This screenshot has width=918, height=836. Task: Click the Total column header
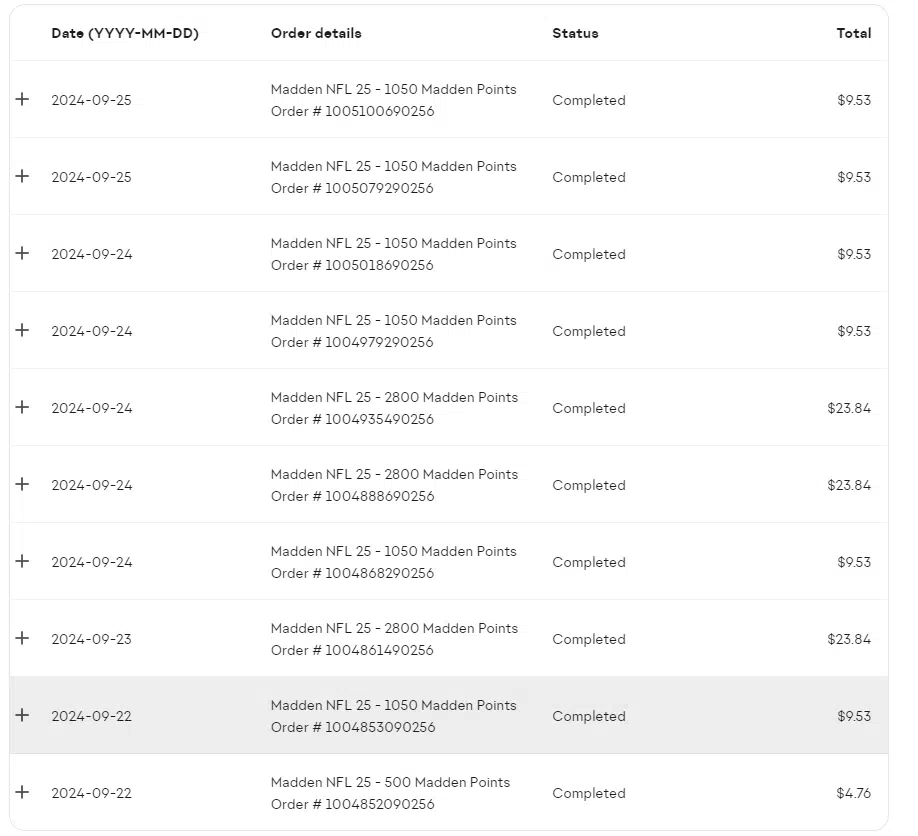click(854, 33)
